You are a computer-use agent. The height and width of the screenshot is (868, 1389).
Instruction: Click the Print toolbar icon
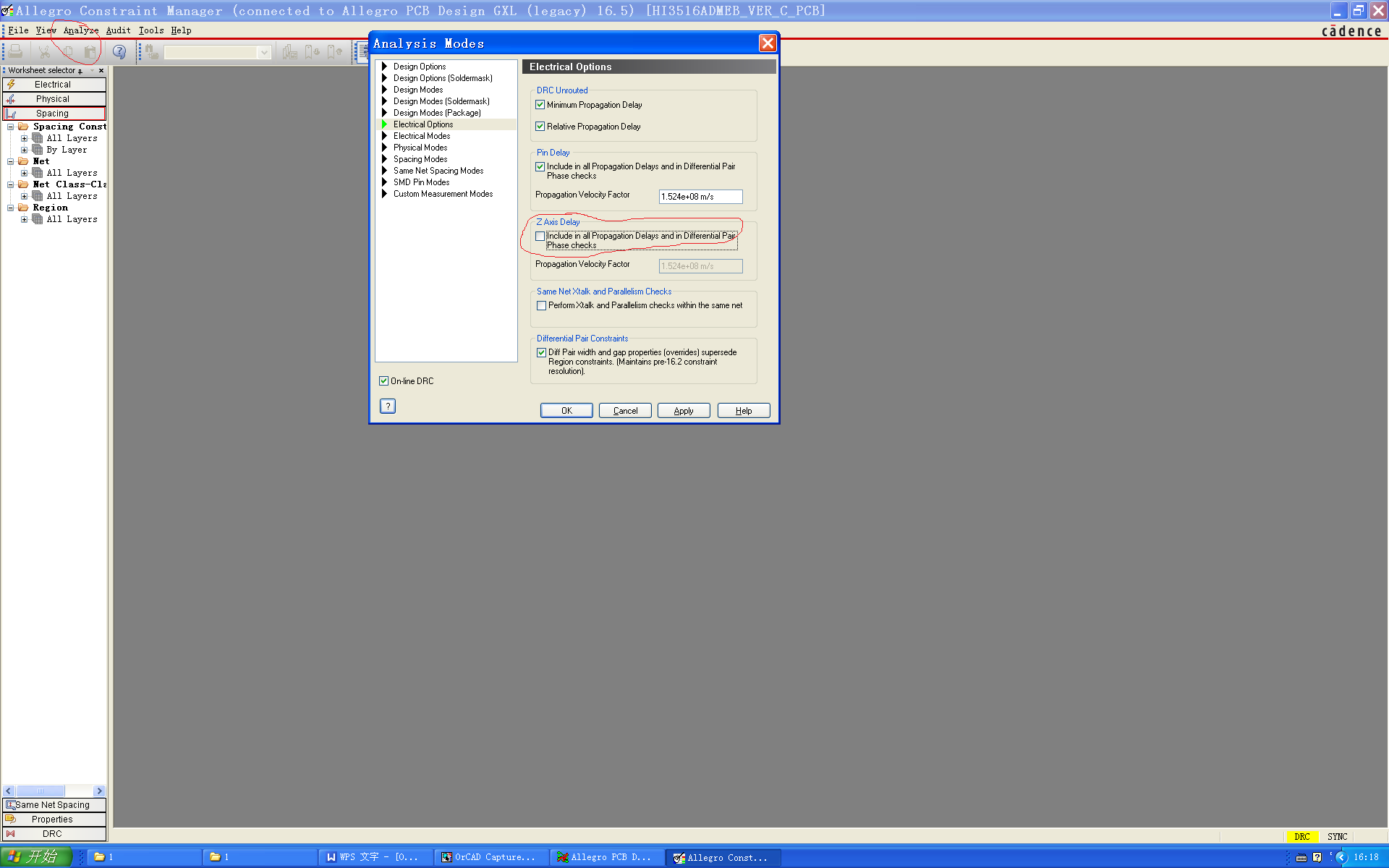pyautogui.click(x=16, y=52)
